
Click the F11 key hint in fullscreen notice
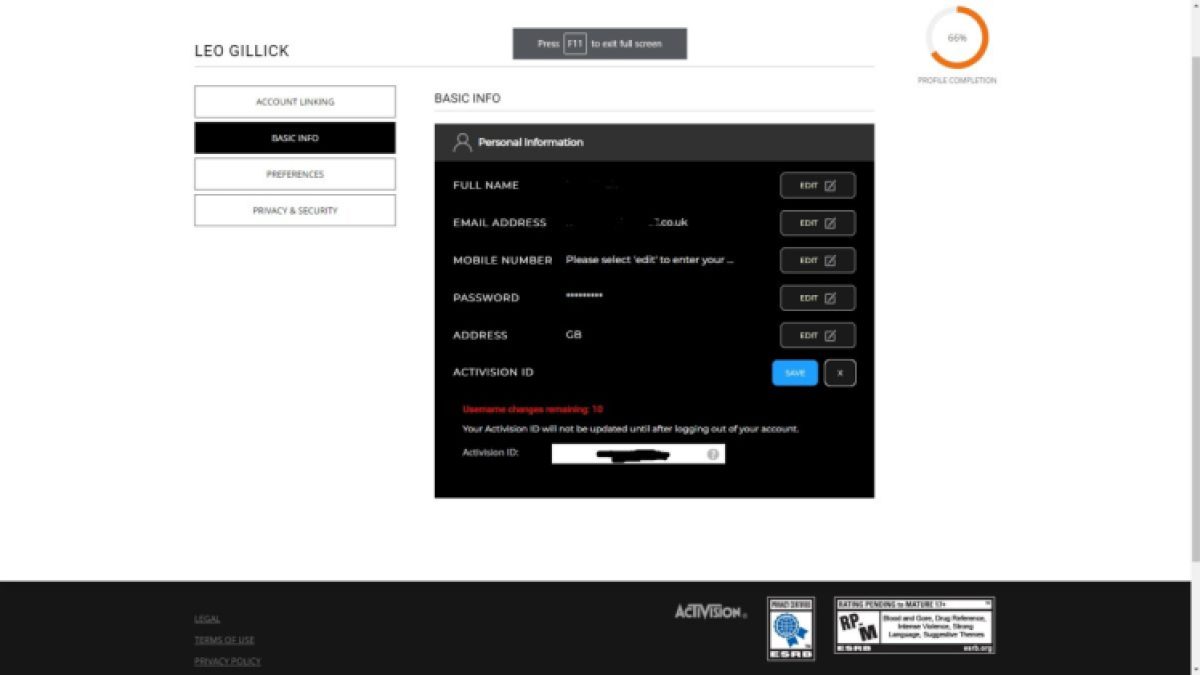click(x=575, y=44)
